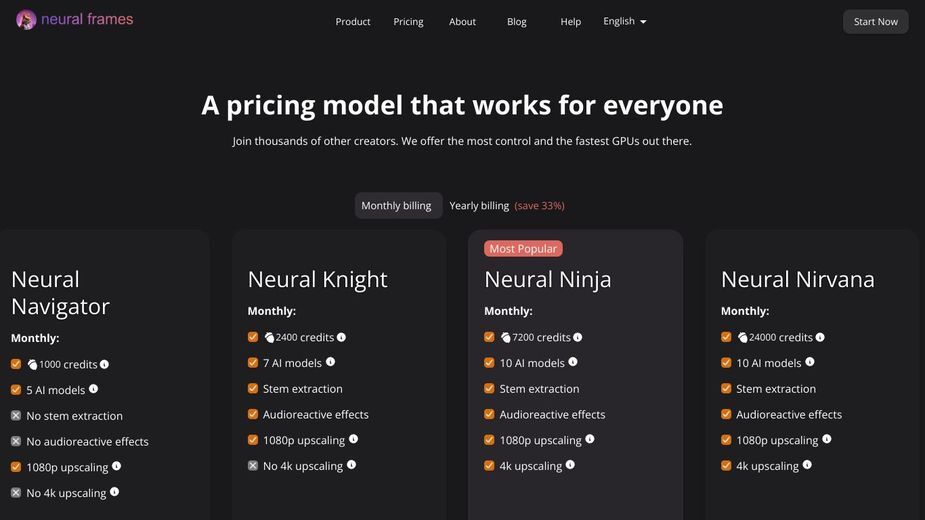This screenshot has height=520, width=925.
Task: Show info for Neural Nirvana 1080p upscaling
Action: [x=826, y=439]
